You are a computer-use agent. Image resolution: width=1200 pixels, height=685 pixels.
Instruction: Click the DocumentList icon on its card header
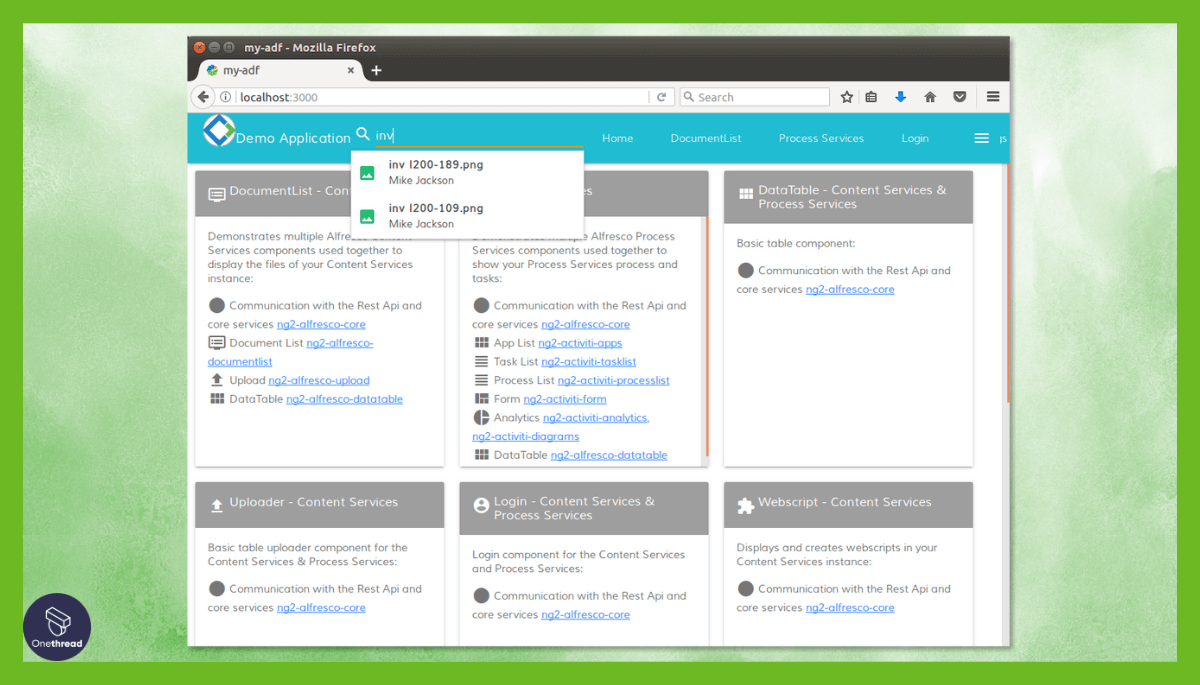pos(215,194)
